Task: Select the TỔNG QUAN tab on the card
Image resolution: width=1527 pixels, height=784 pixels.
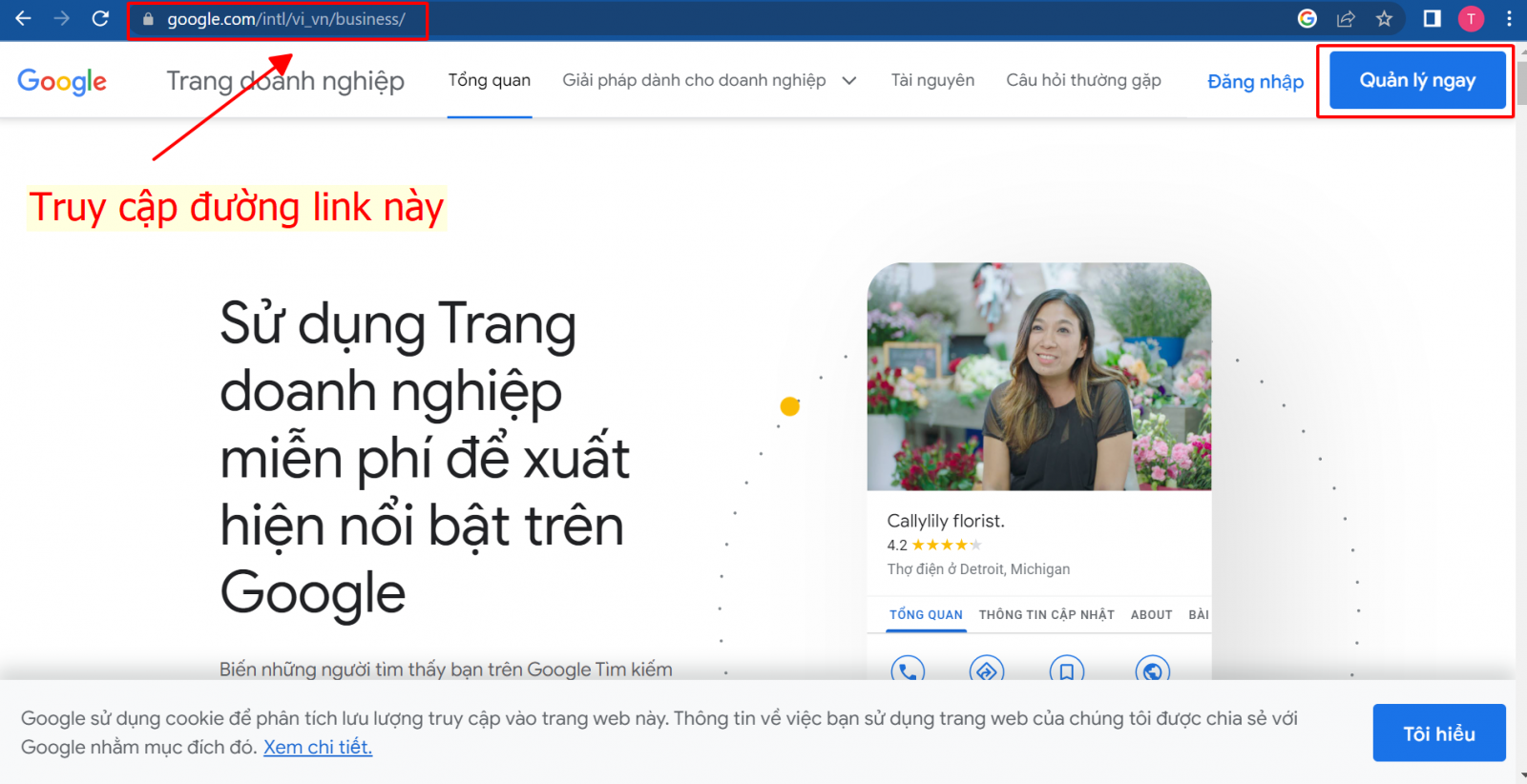Action: pyautogui.click(x=926, y=615)
